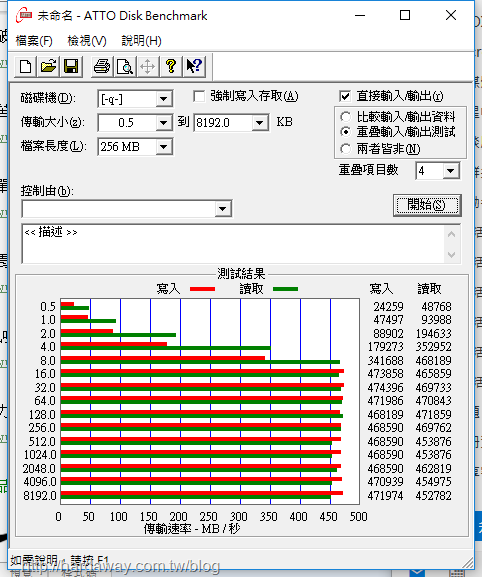Toggle 直接輸入/輸出 checkbox
This screenshot has width=482, height=577.
(x=345, y=96)
